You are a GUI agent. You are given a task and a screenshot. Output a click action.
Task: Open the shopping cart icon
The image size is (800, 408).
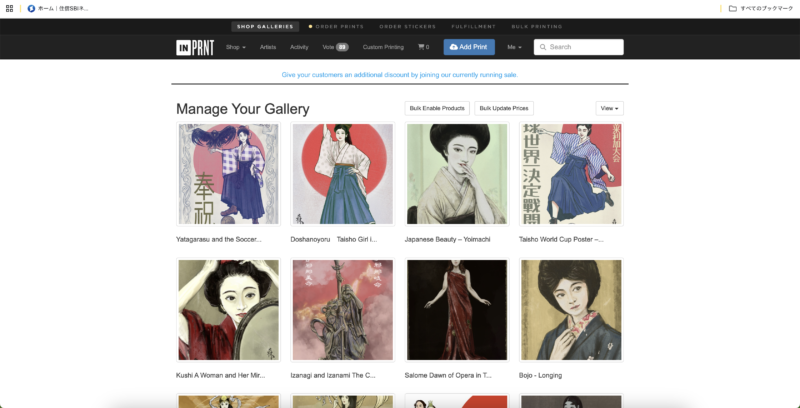pos(421,47)
